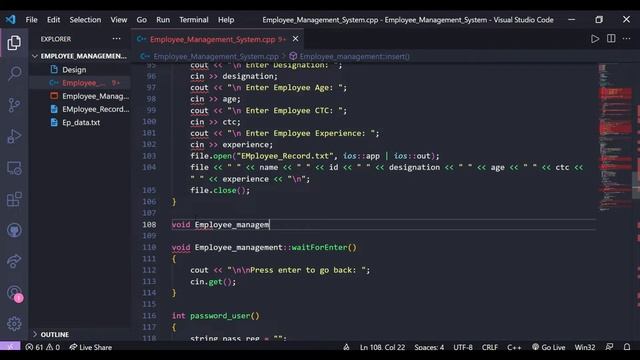Open the Remote Explorer view
640x360 pixels.
[14, 168]
